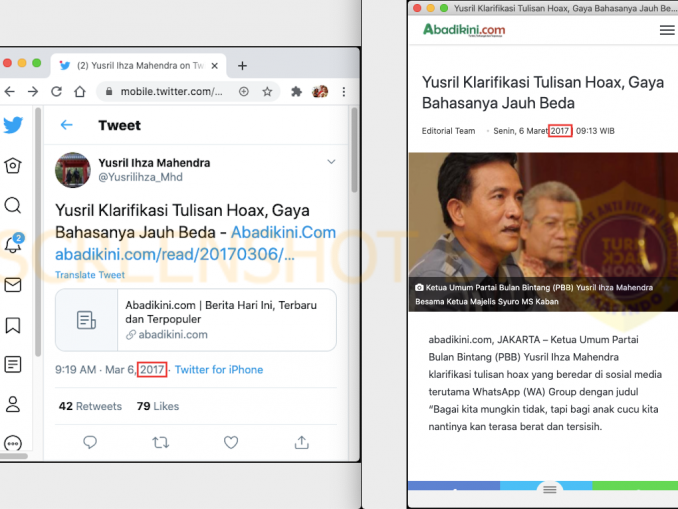Click Yusril Ihza Mahendra profile picture

coord(73,170)
